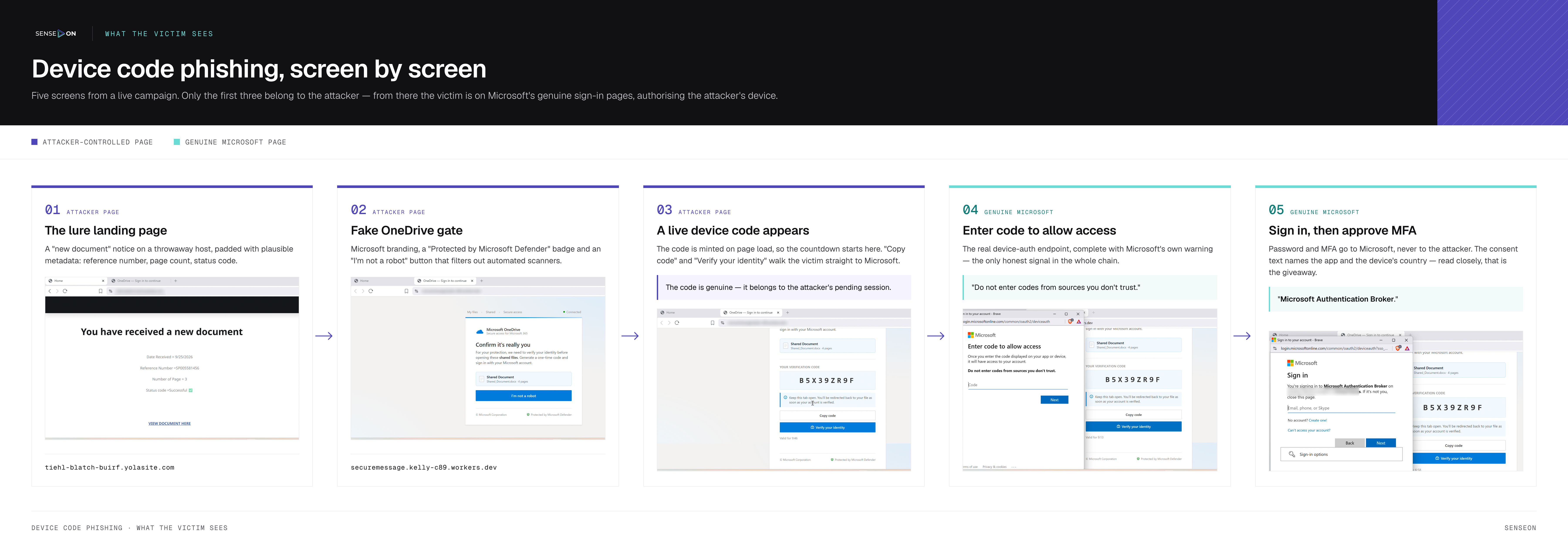Image resolution: width=1568 pixels, height=554 pixels.
Task: Switch to the OneDrive tab in the step 01 browser
Action: pos(139,281)
